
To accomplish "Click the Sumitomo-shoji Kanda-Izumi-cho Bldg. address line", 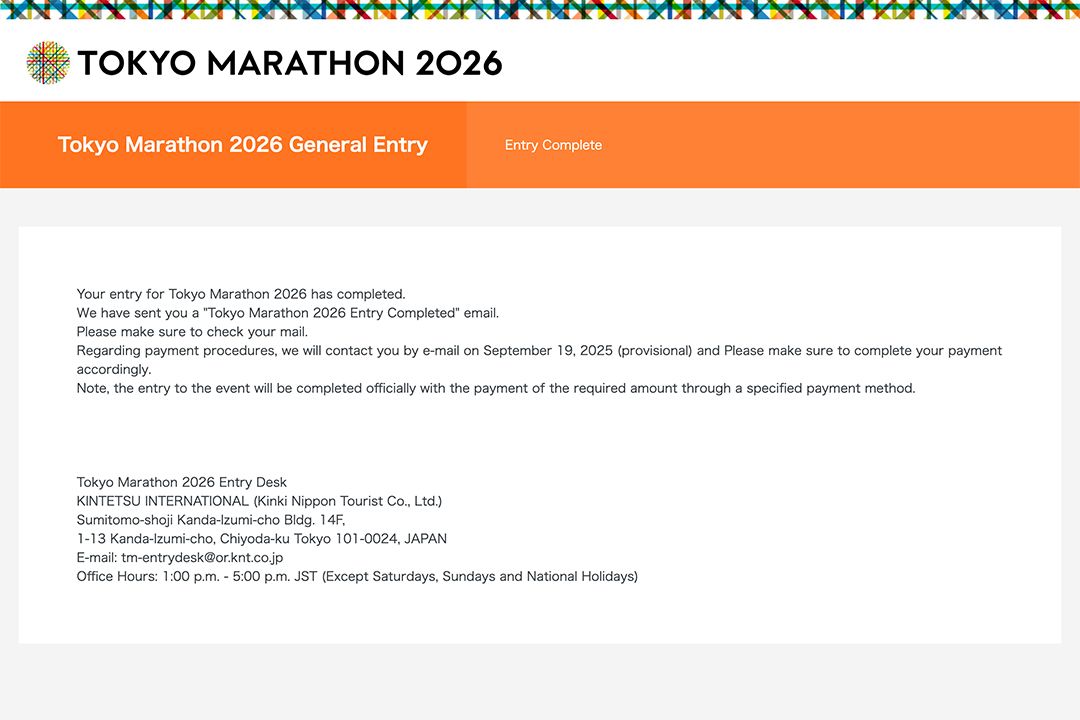I will [x=210, y=520].
